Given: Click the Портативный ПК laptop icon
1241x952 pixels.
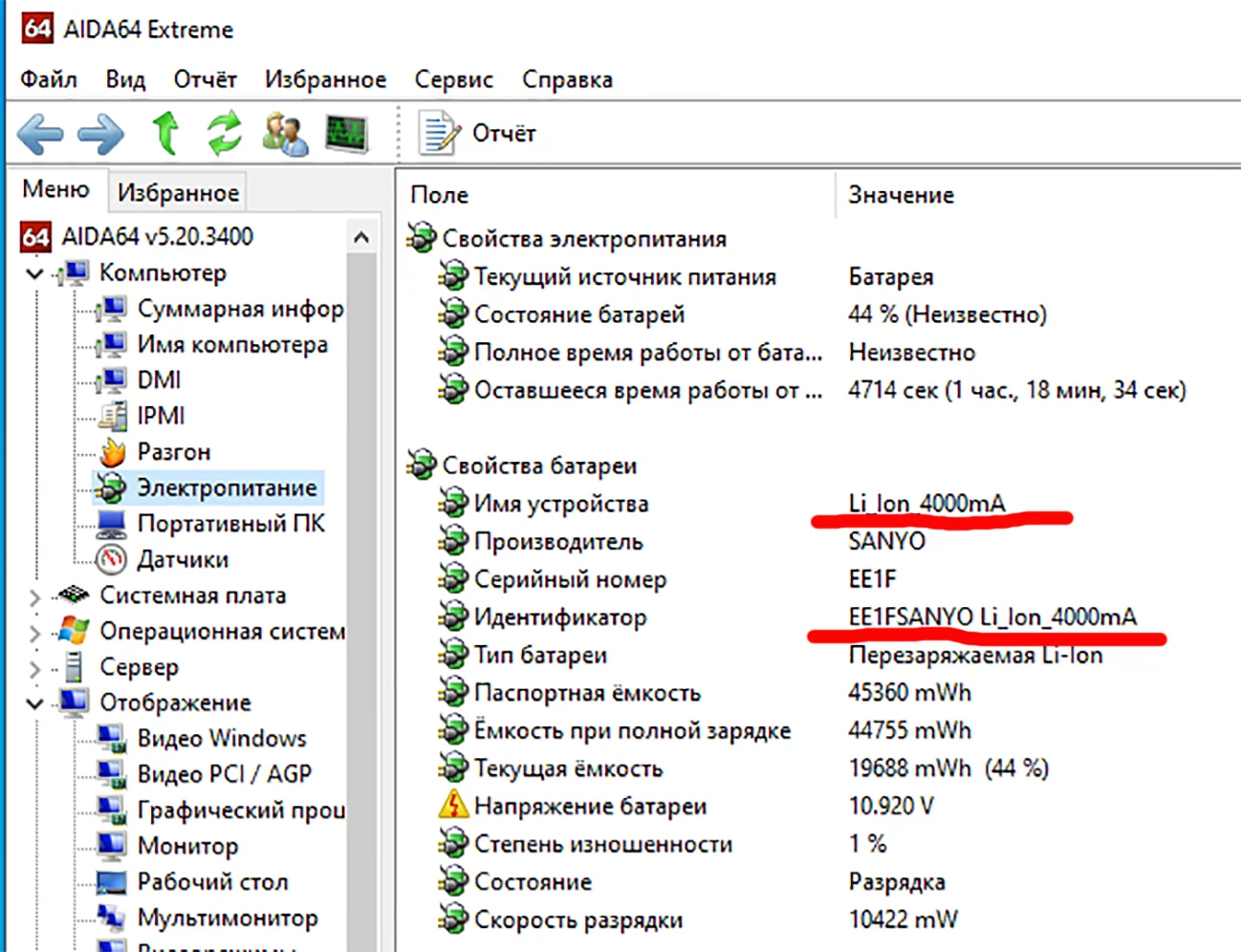Looking at the screenshot, I should (x=112, y=524).
